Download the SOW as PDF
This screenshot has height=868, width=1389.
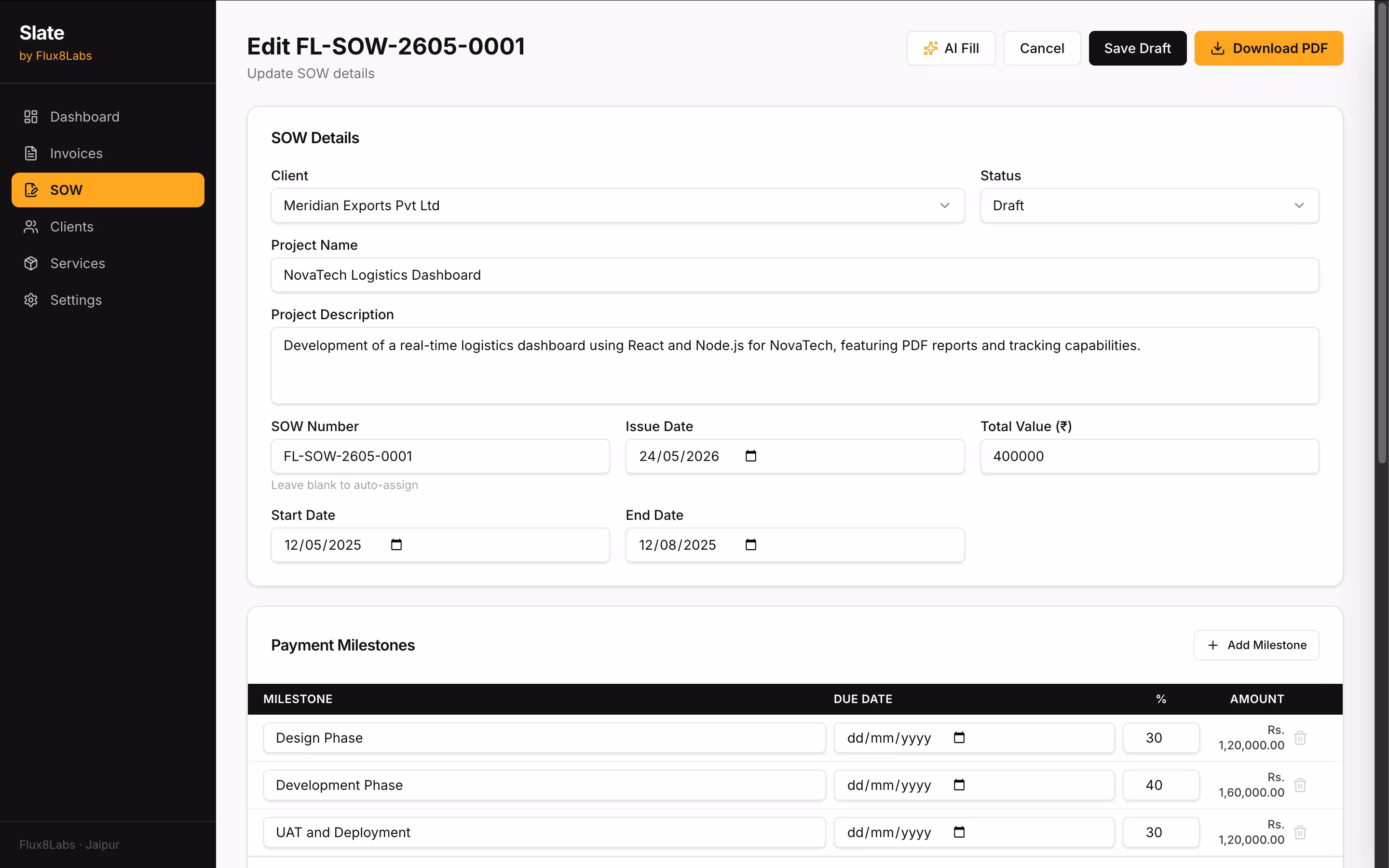pyautogui.click(x=1268, y=48)
